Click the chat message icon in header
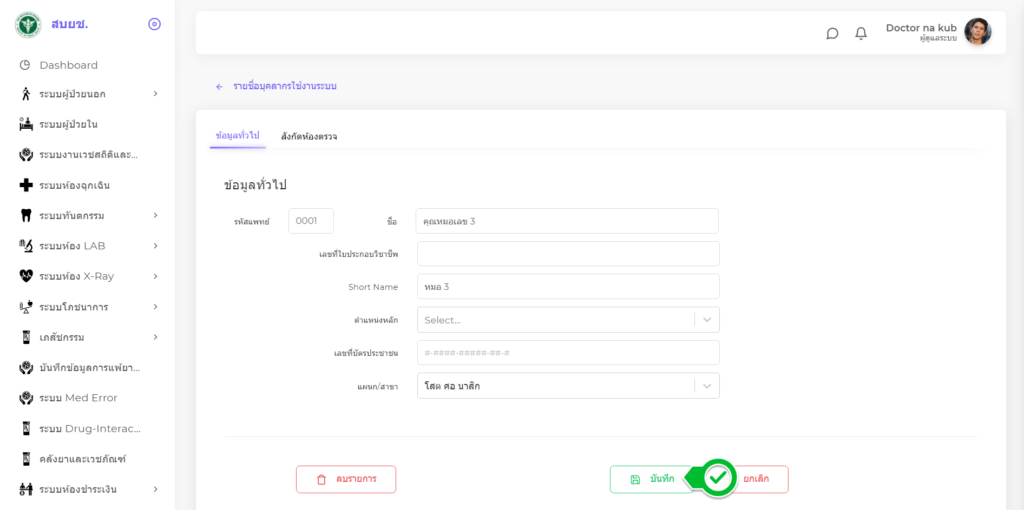The height and width of the screenshot is (510, 1024). pos(832,33)
